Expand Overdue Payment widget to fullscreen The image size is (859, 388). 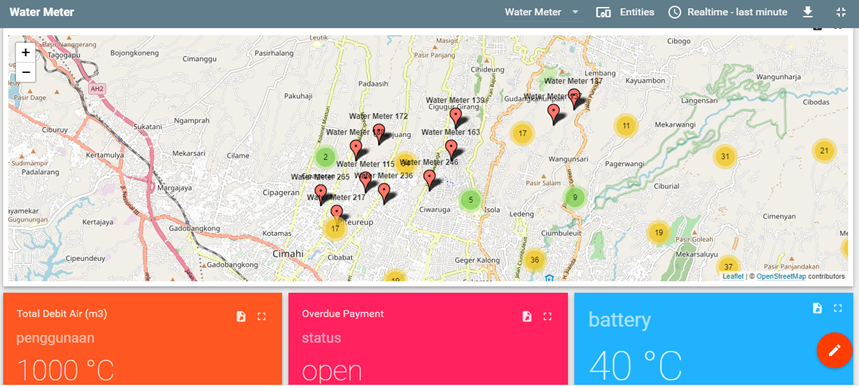pos(547,316)
